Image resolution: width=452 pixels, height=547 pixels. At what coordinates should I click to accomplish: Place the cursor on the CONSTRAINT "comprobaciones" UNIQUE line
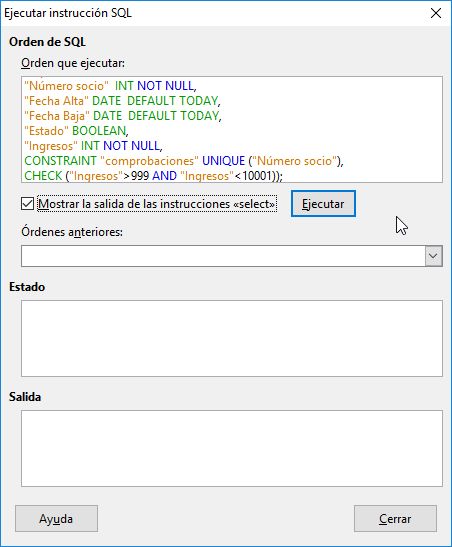[184, 161]
